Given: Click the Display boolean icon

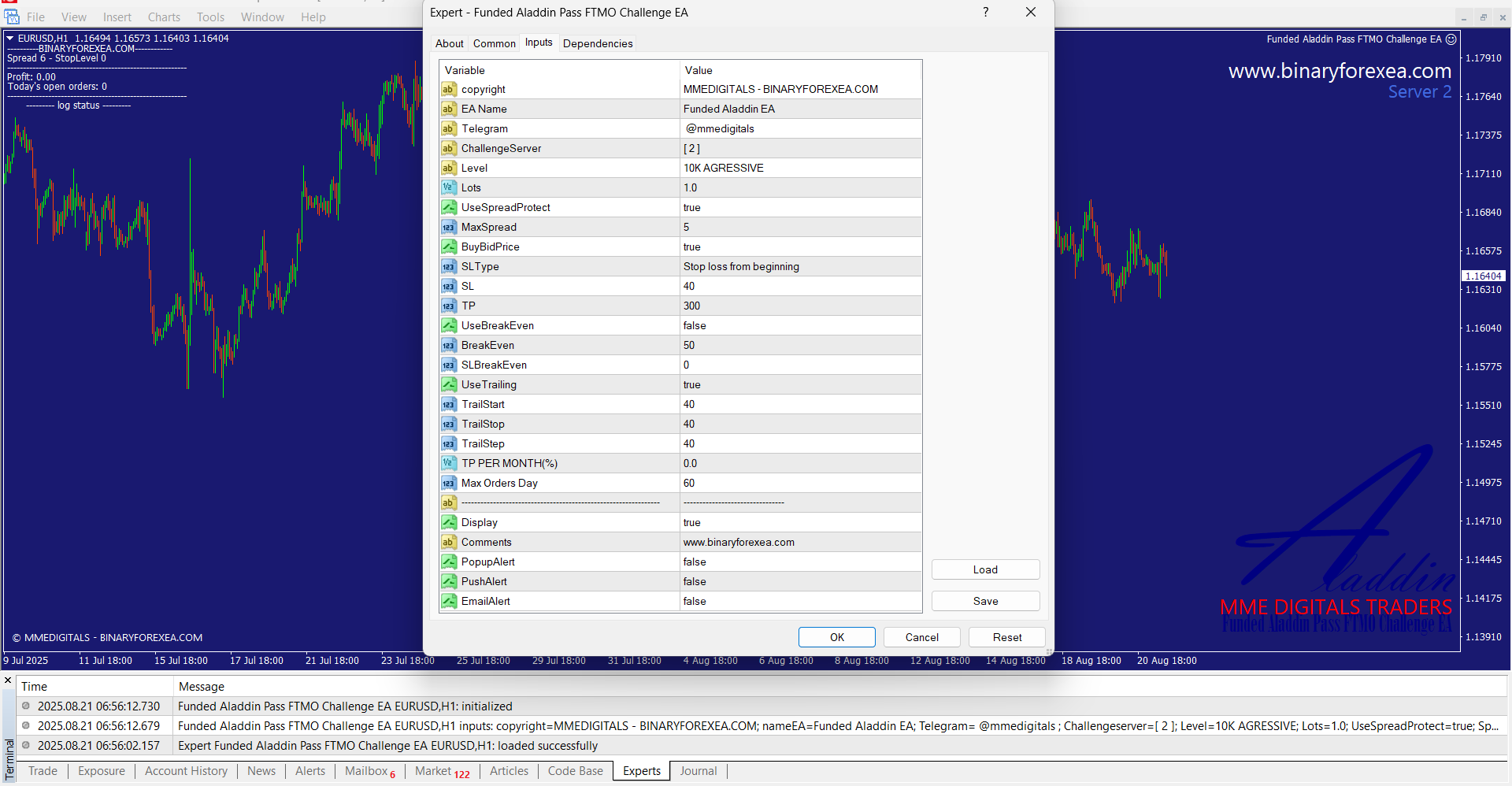Looking at the screenshot, I should (x=449, y=523).
